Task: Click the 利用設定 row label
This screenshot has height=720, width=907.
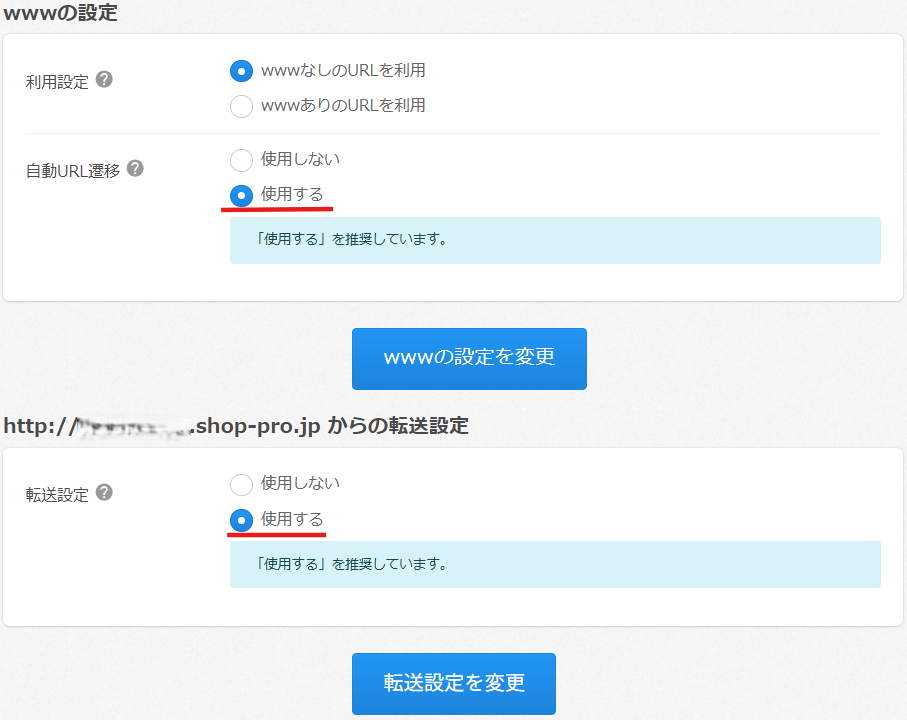Action: [57, 82]
